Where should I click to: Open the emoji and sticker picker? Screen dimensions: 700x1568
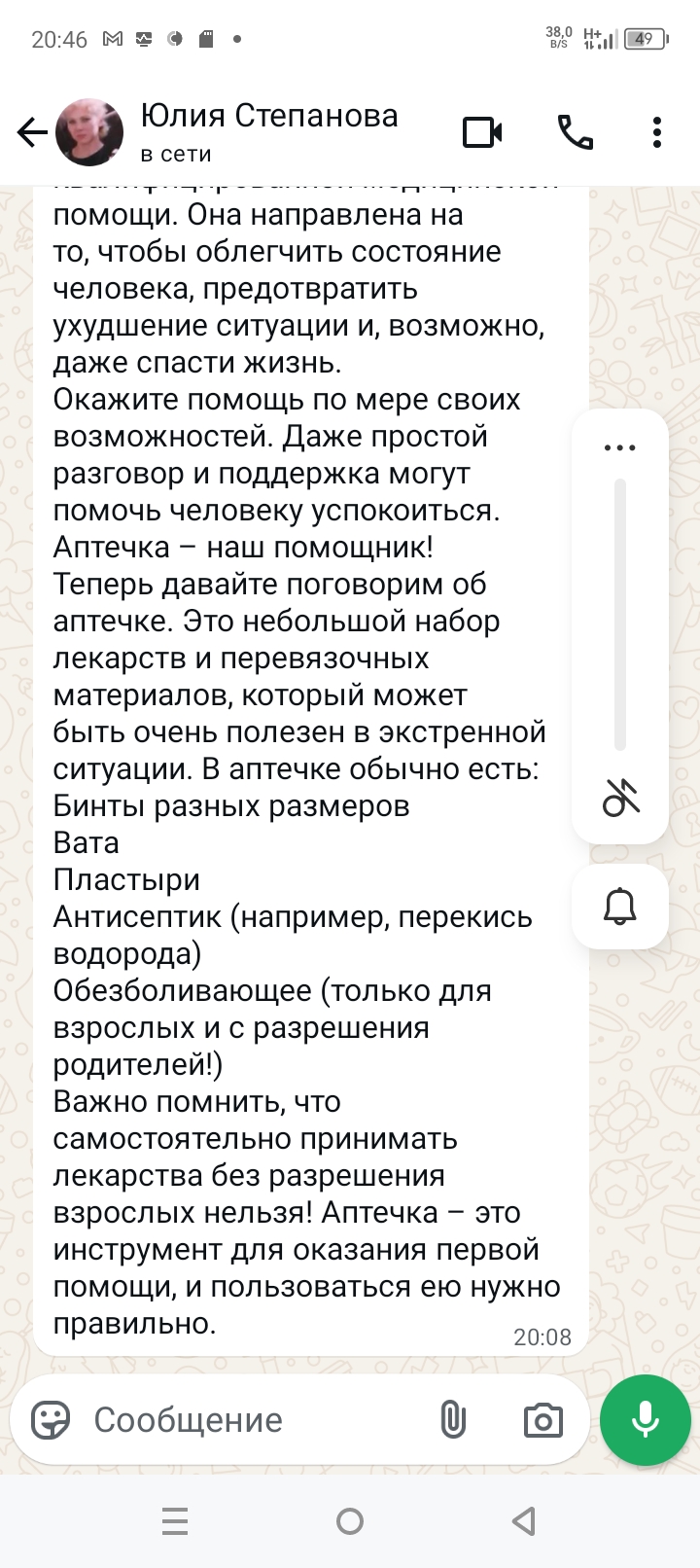51,1420
